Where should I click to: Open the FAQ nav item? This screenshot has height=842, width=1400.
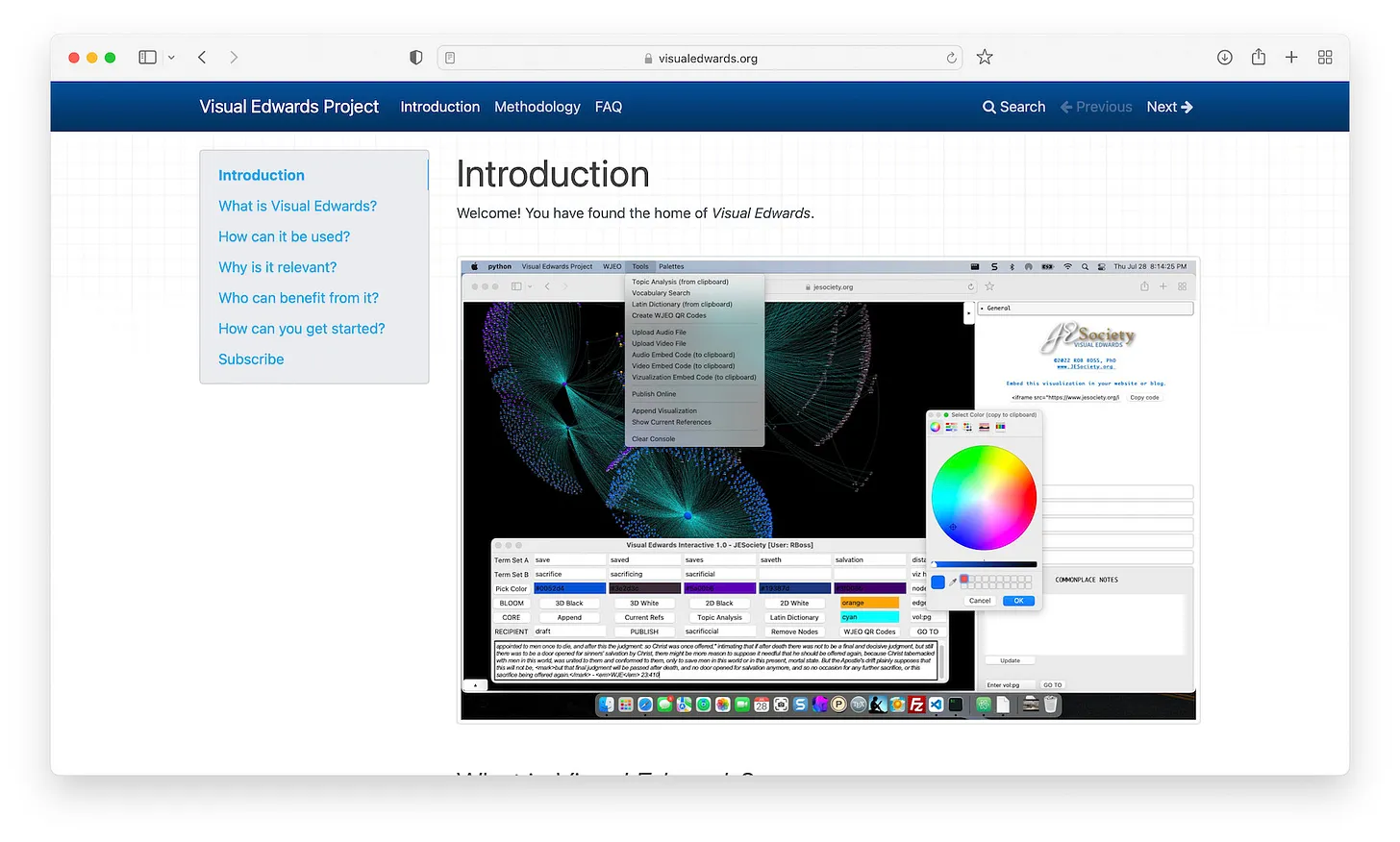click(x=608, y=107)
